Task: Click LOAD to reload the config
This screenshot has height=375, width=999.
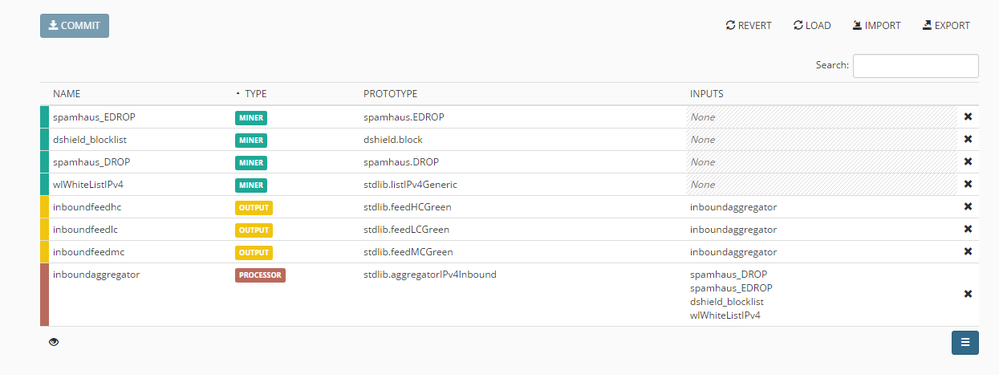Action: click(812, 26)
